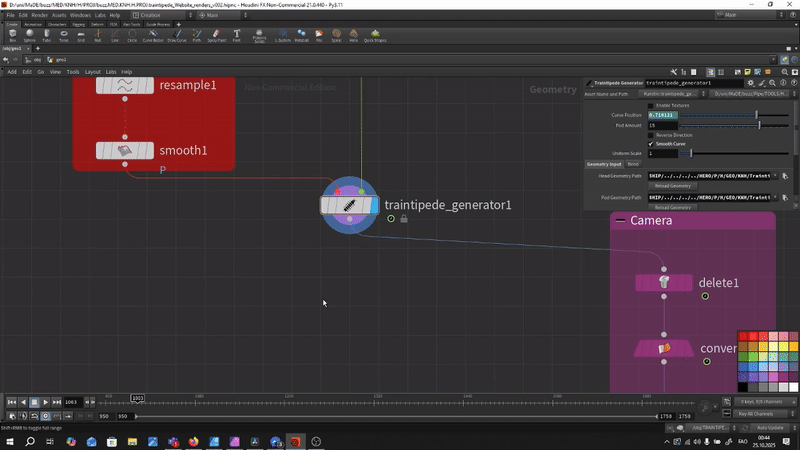Open the File menu
This screenshot has height=450, width=800.
point(10,15)
